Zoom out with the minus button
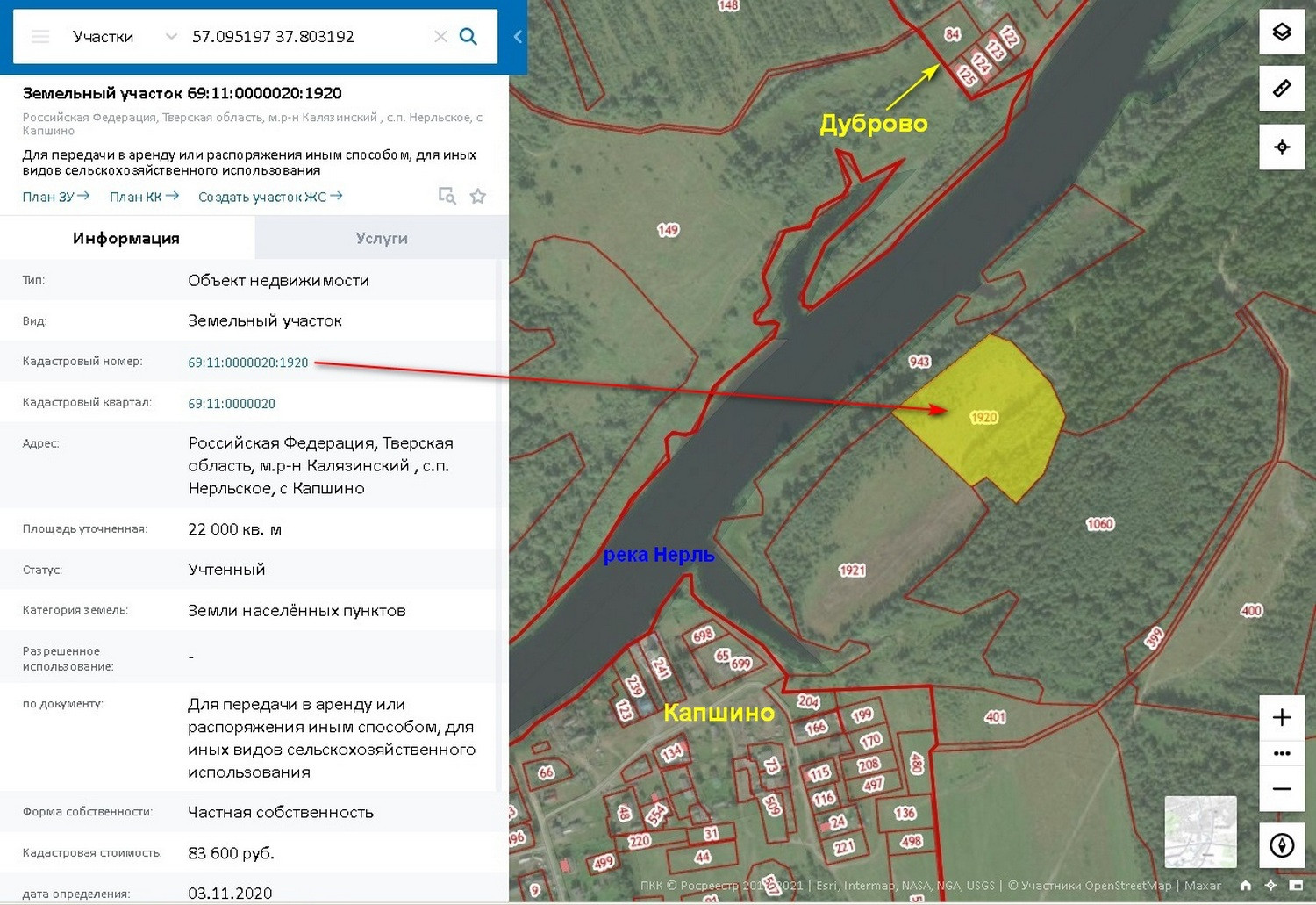 [x=1282, y=789]
